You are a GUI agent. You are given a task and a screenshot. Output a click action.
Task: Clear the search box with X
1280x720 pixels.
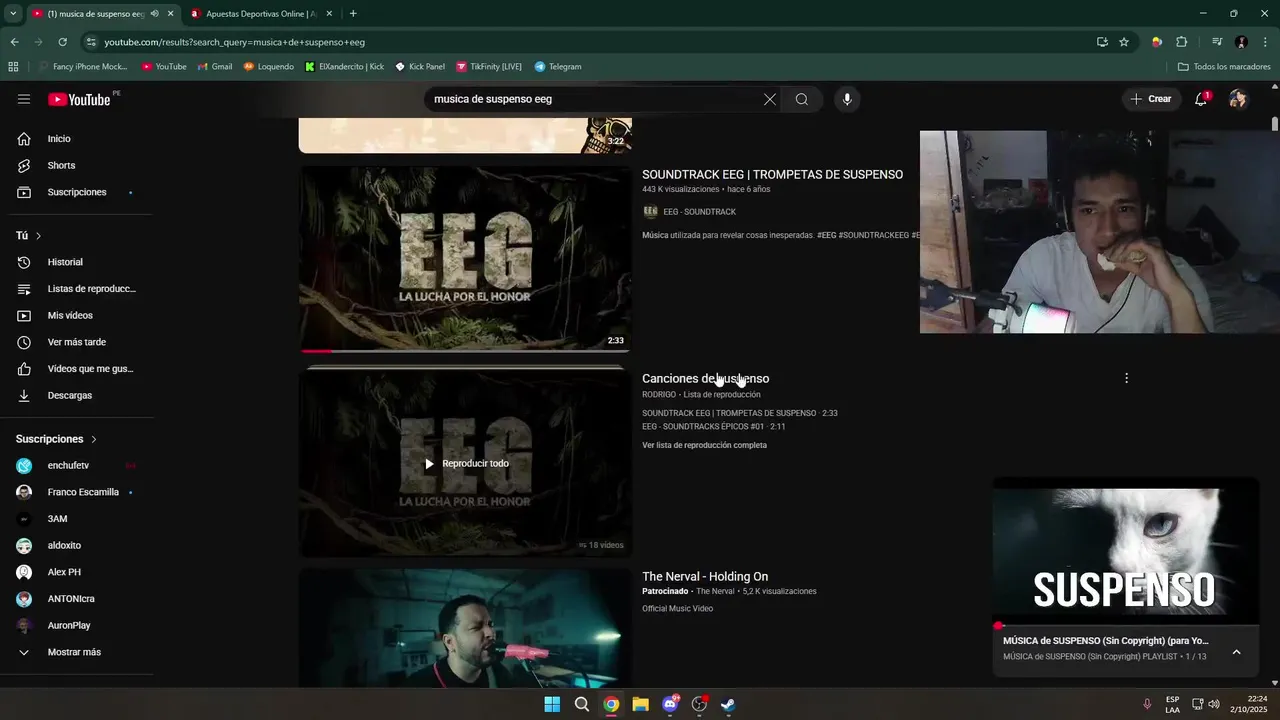click(770, 99)
